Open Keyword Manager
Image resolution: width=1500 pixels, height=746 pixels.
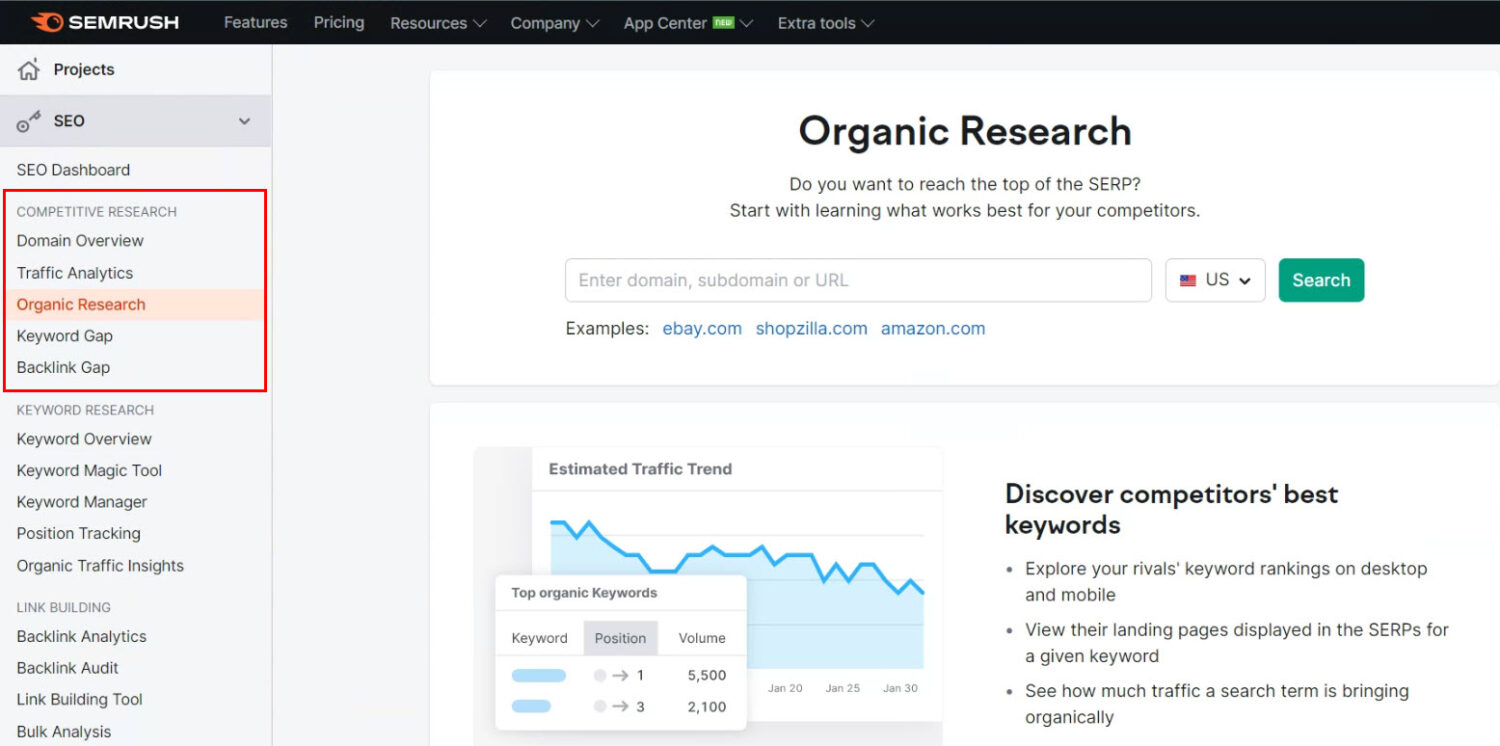(x=82, y=502)
